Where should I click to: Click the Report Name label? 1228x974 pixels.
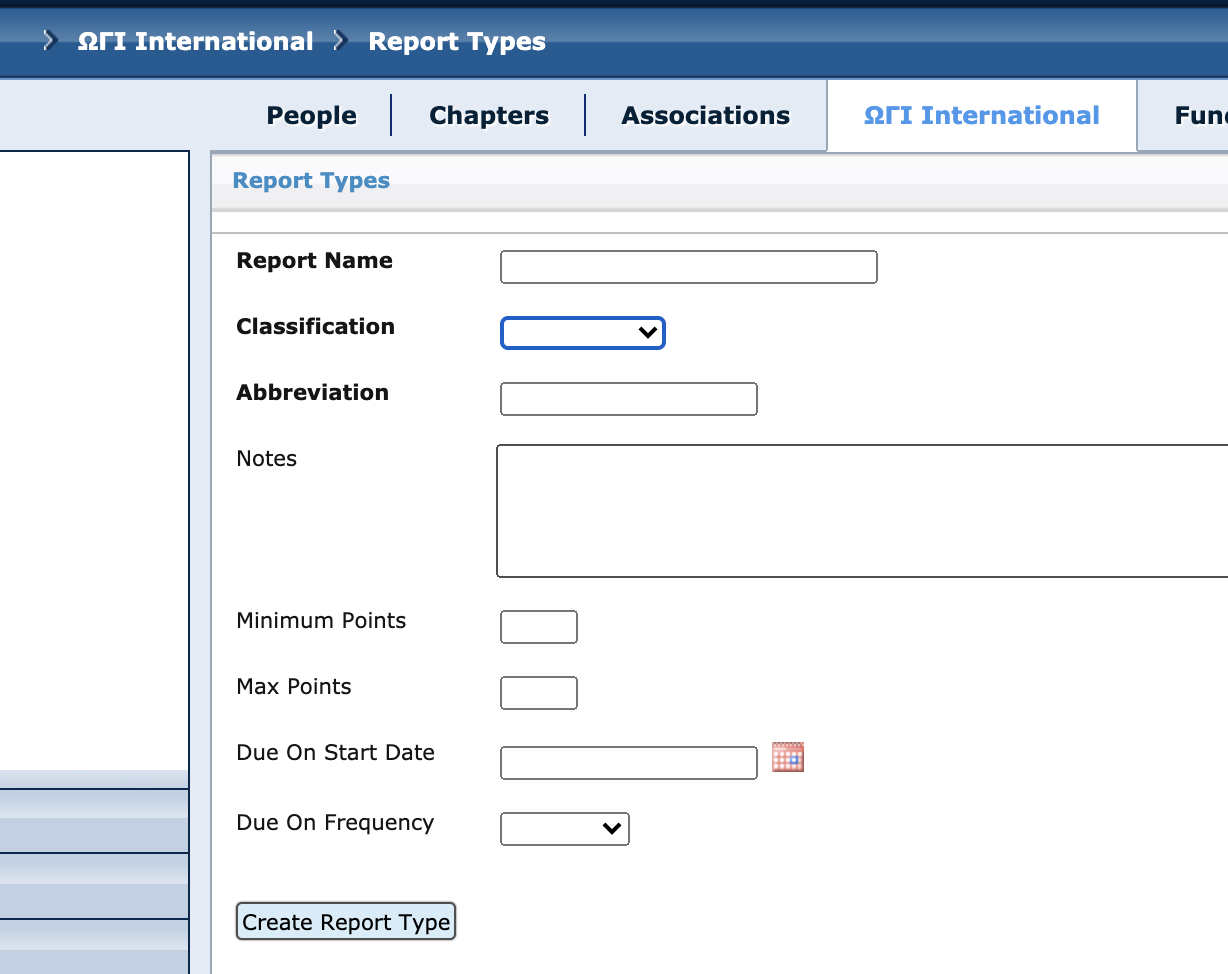314,261
